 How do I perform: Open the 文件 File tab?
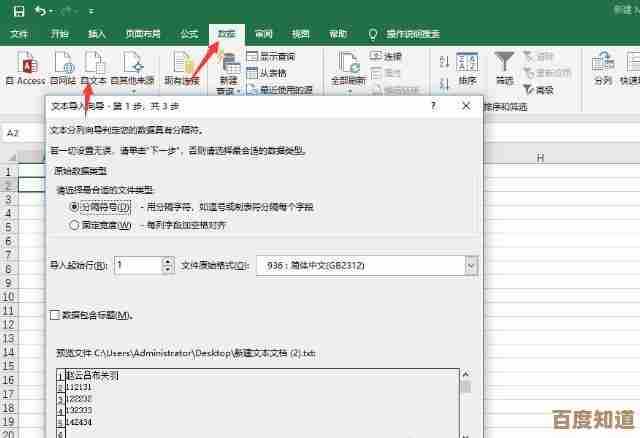tap(19, 34)
